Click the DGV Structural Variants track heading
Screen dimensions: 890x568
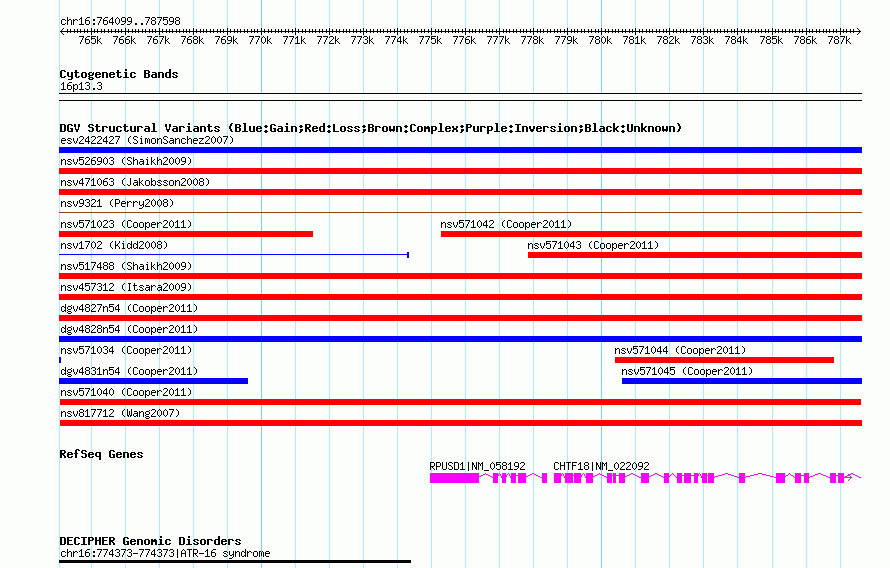click(x=370, y=128)
